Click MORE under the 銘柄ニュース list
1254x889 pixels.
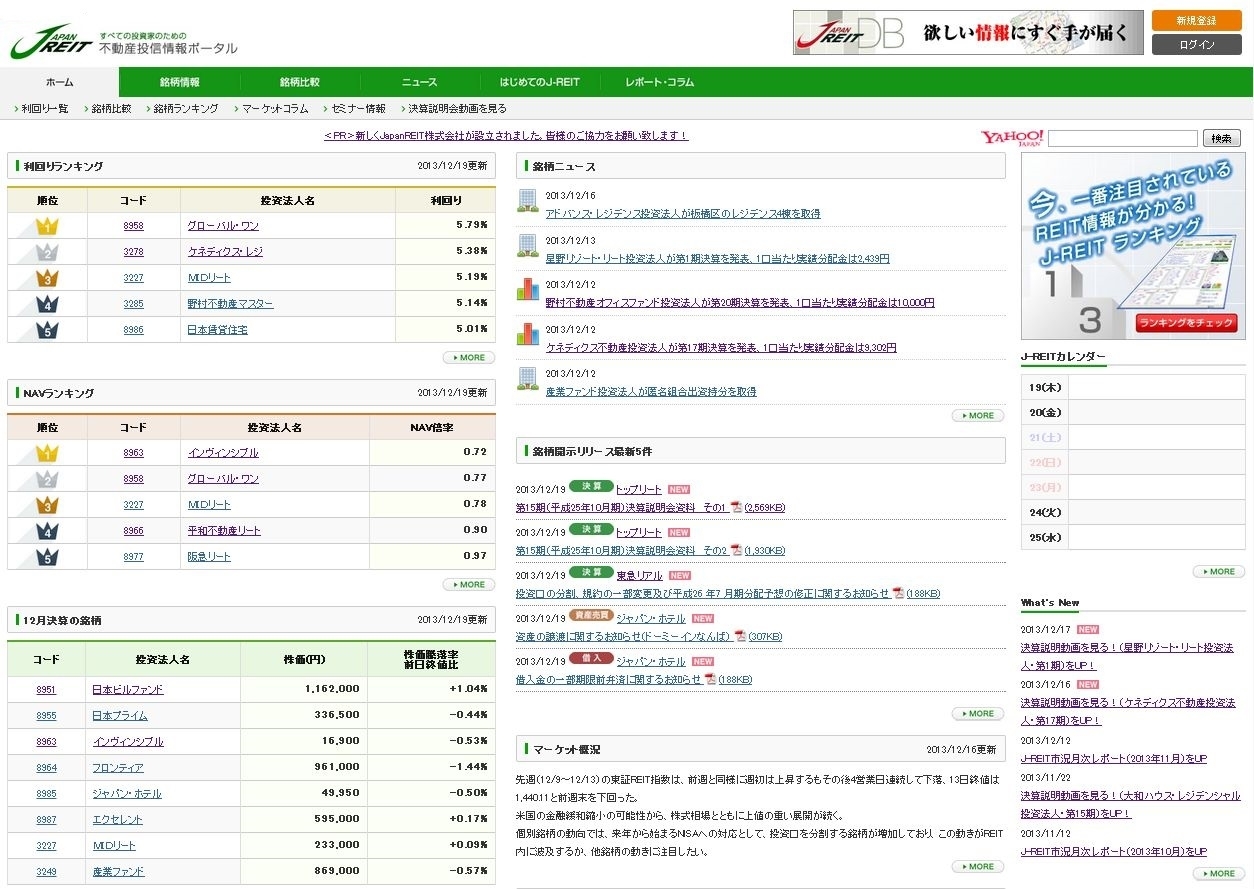tap(978, 415)
